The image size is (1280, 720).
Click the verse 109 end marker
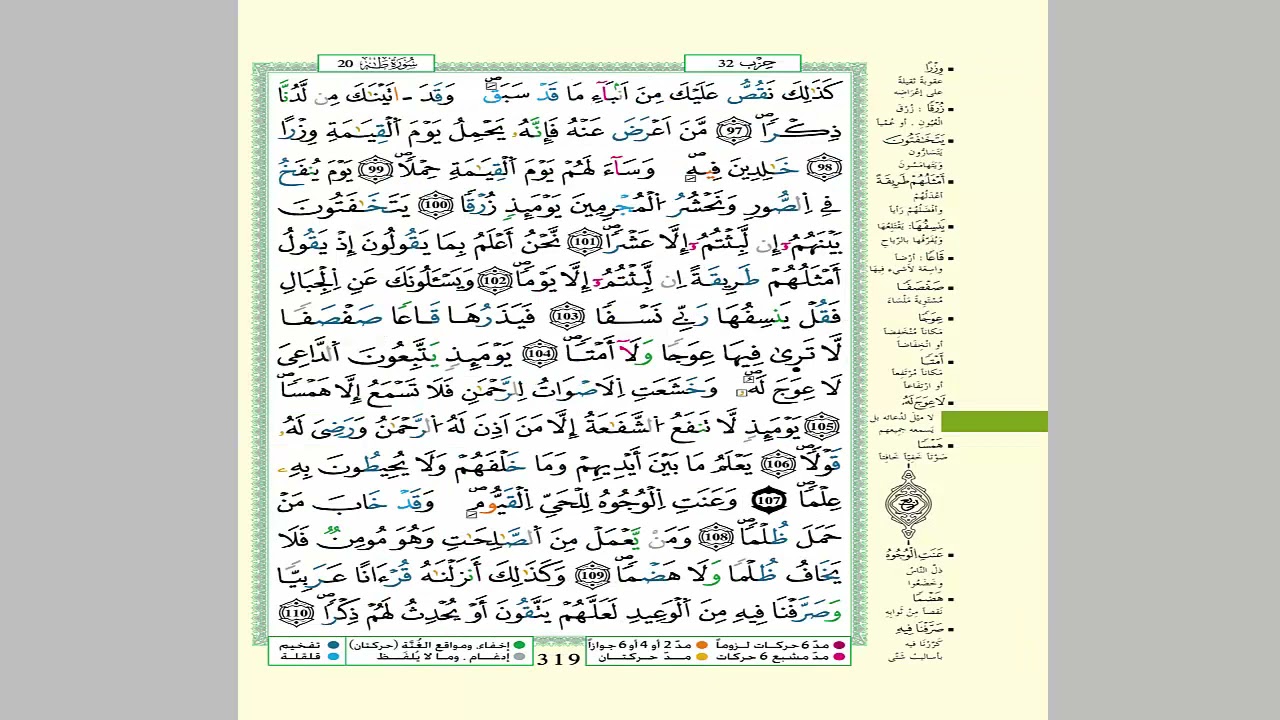pyautogui.click(x=592, y=575)
